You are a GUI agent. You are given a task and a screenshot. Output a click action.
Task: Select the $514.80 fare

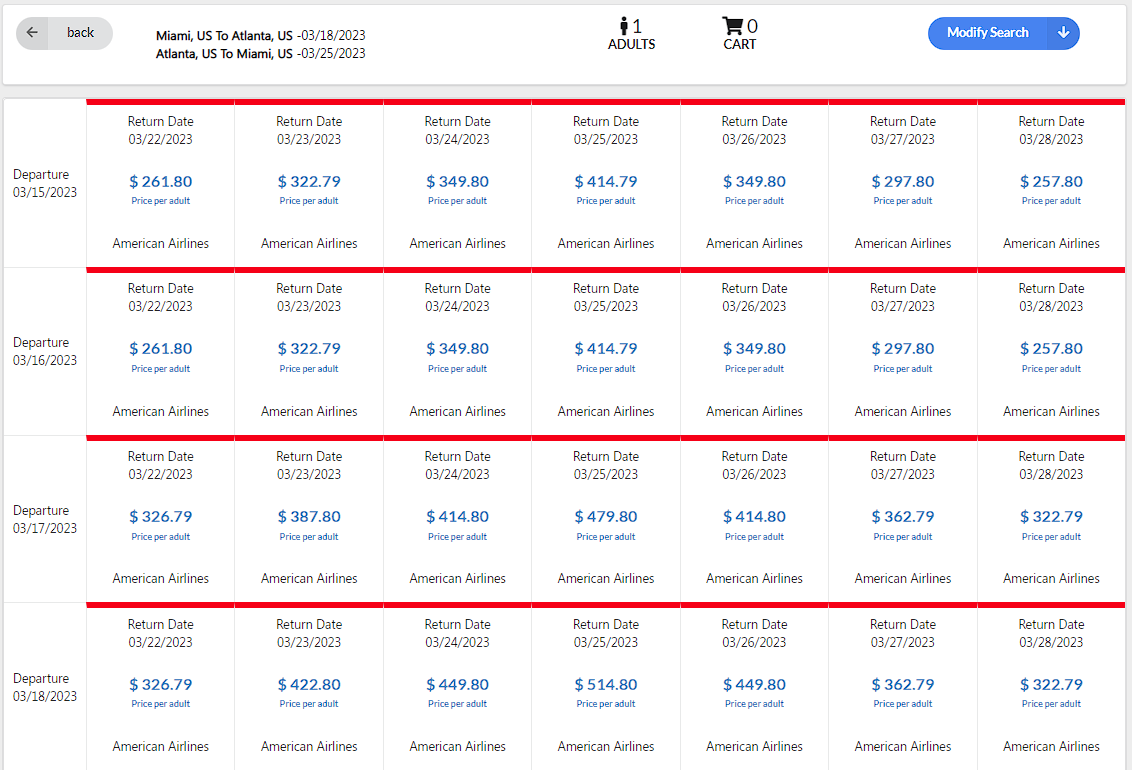(x=606, y=685)
